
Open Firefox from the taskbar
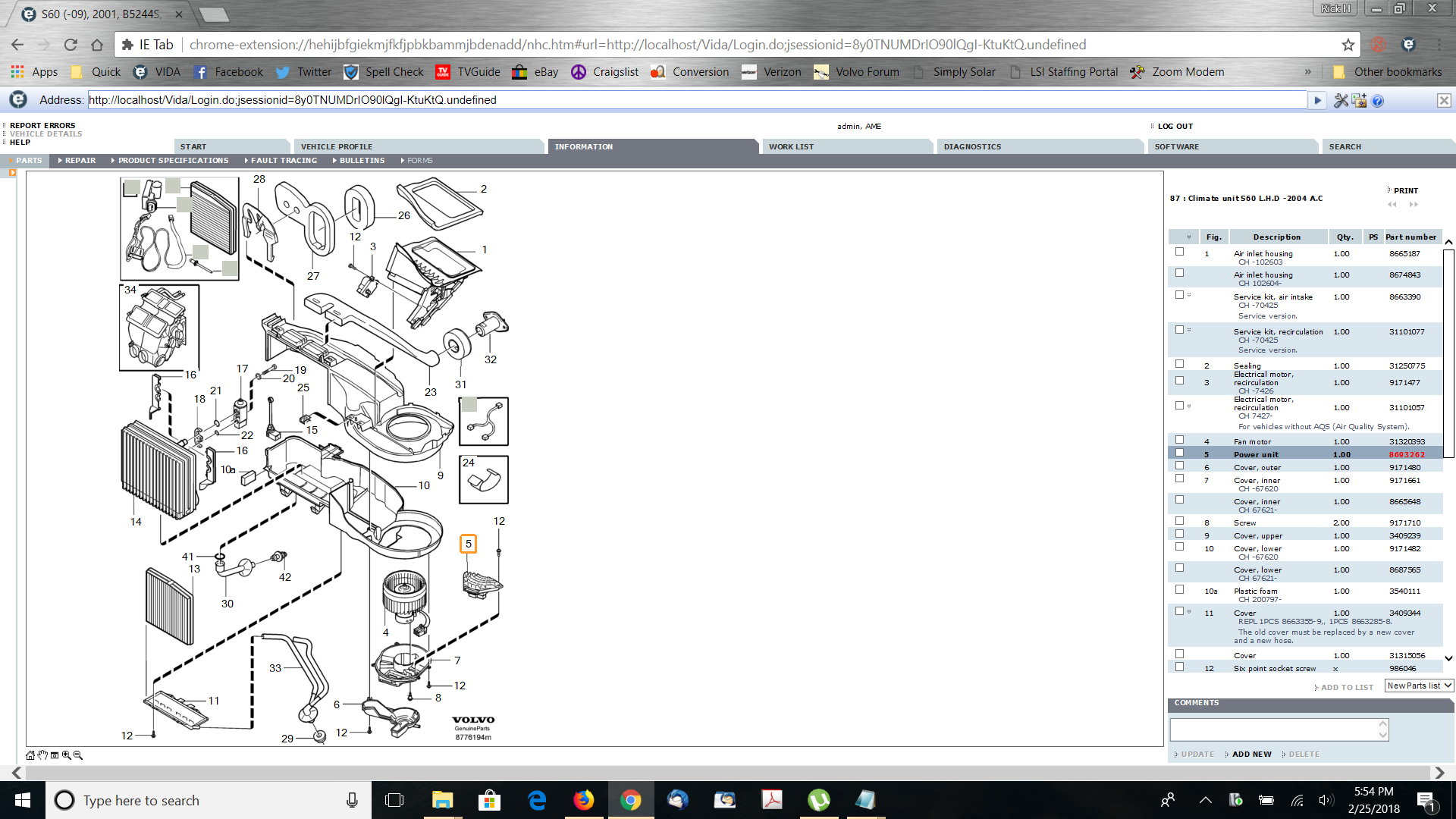(583, 800)
